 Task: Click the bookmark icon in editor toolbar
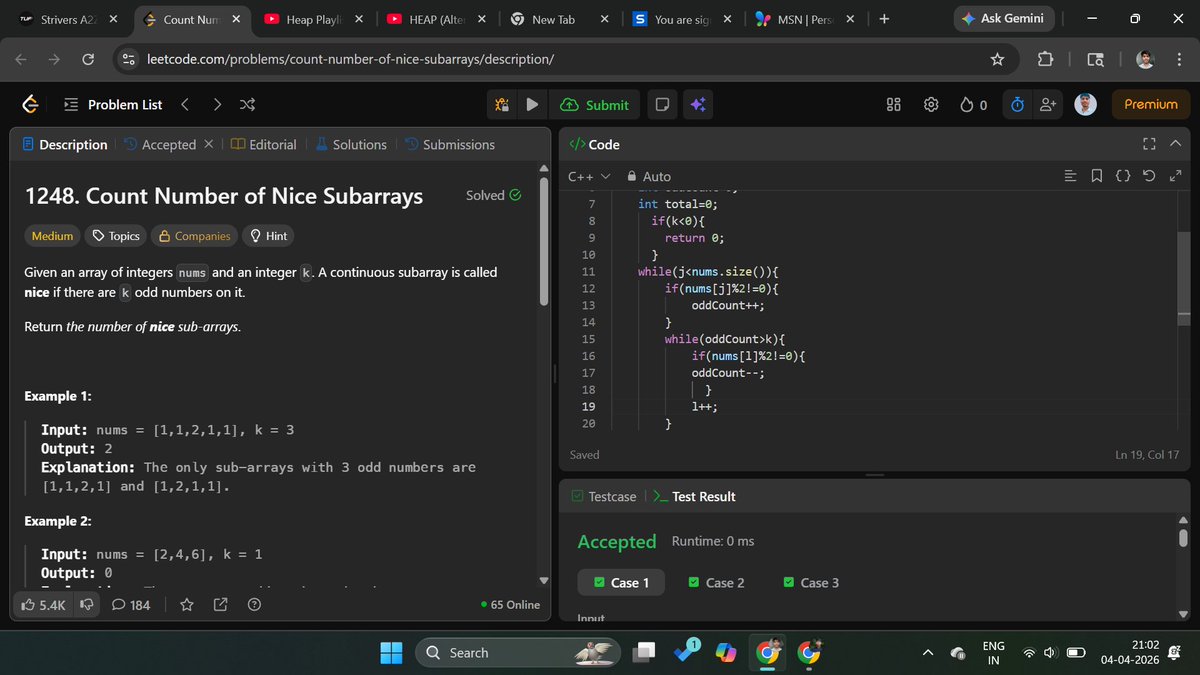click(1097, 176)
